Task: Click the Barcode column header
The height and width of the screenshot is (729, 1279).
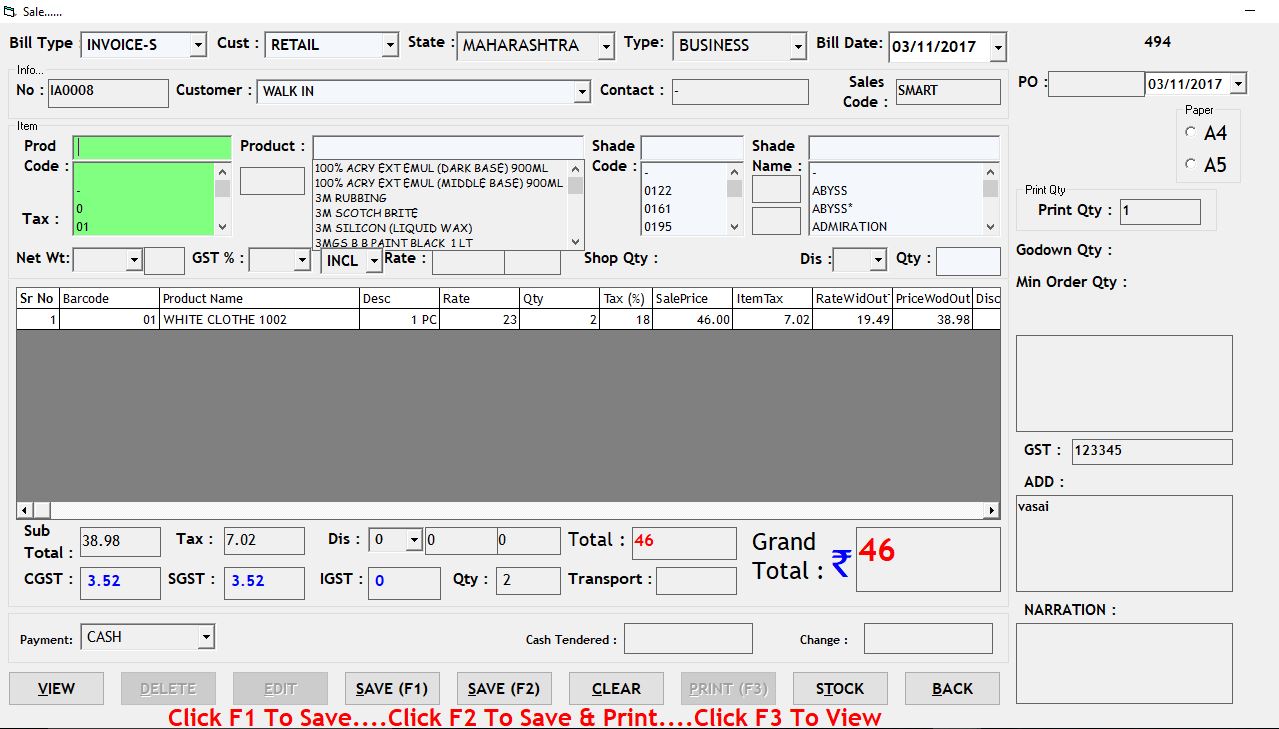Action: click(x=109, y=298)
